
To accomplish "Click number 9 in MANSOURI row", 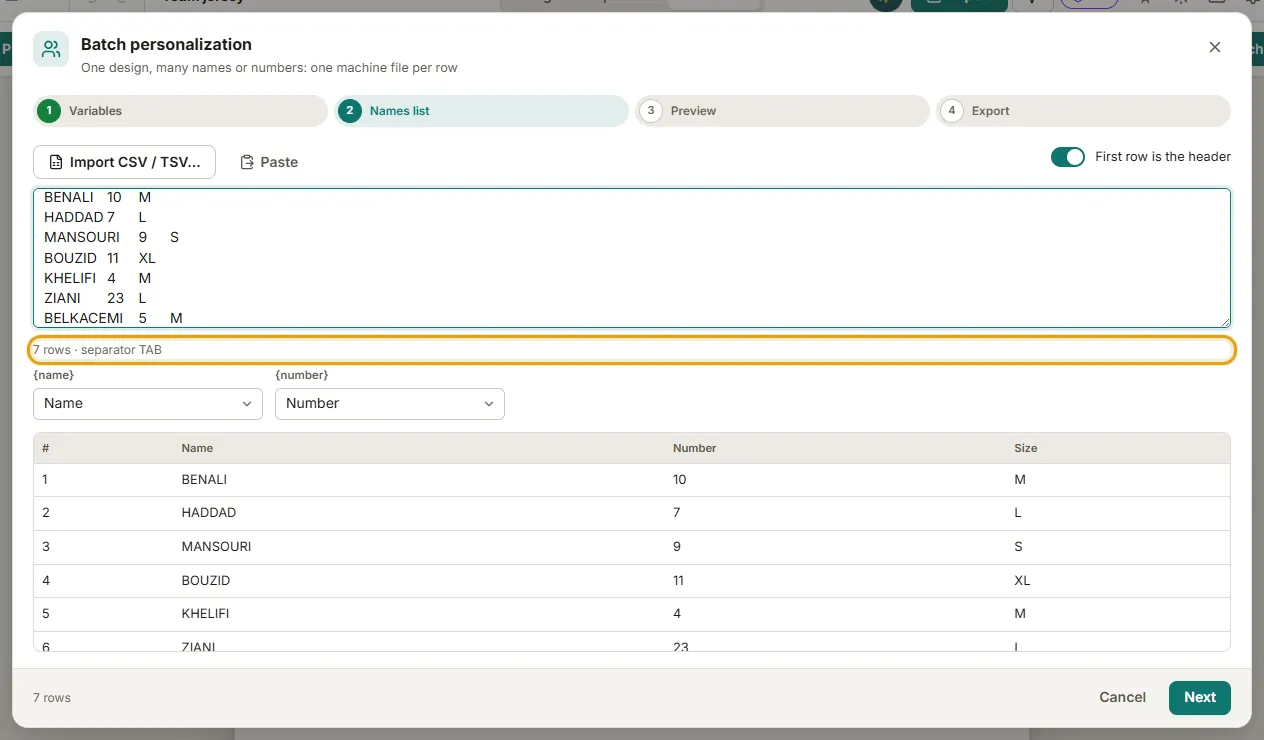I will pos(677,547).
